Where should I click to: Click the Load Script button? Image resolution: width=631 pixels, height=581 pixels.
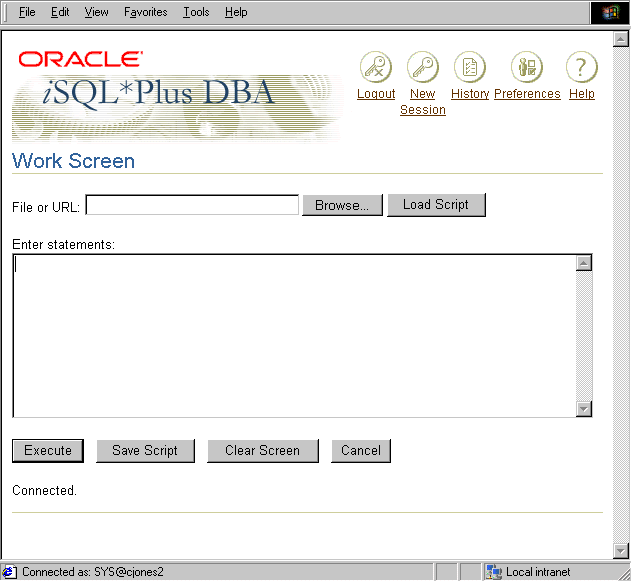[x=436, y=204]
